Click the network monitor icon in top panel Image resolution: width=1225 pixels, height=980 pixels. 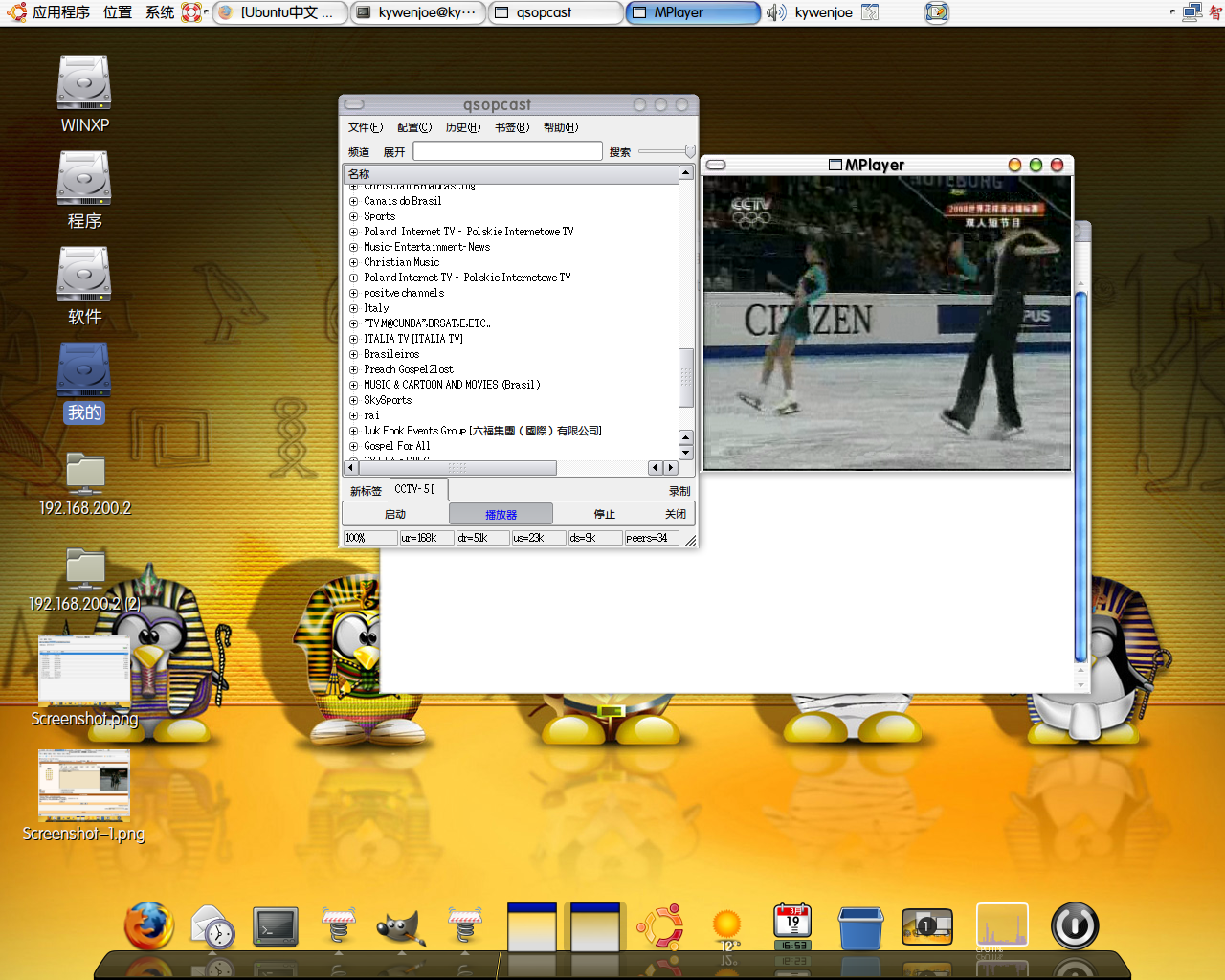1192,12
